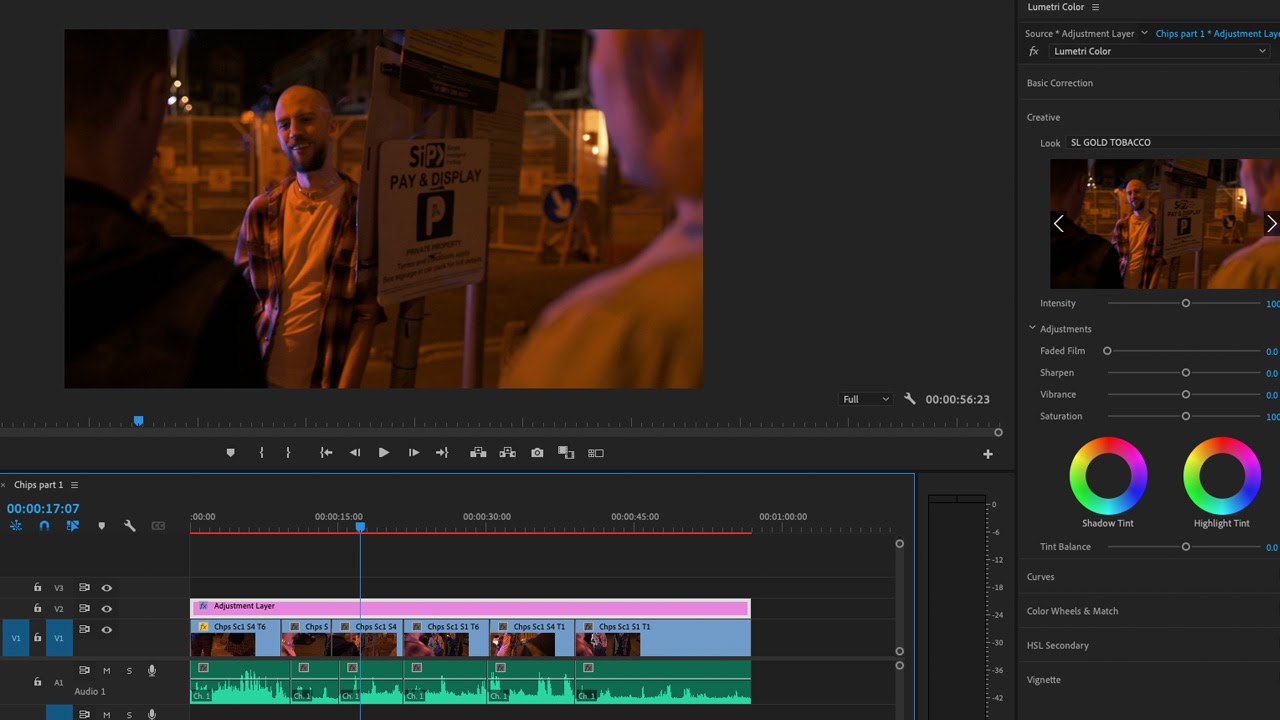Click the Add Marker icon above timeline
This screenshot has height=720, width=1280.
pos(102,526)
